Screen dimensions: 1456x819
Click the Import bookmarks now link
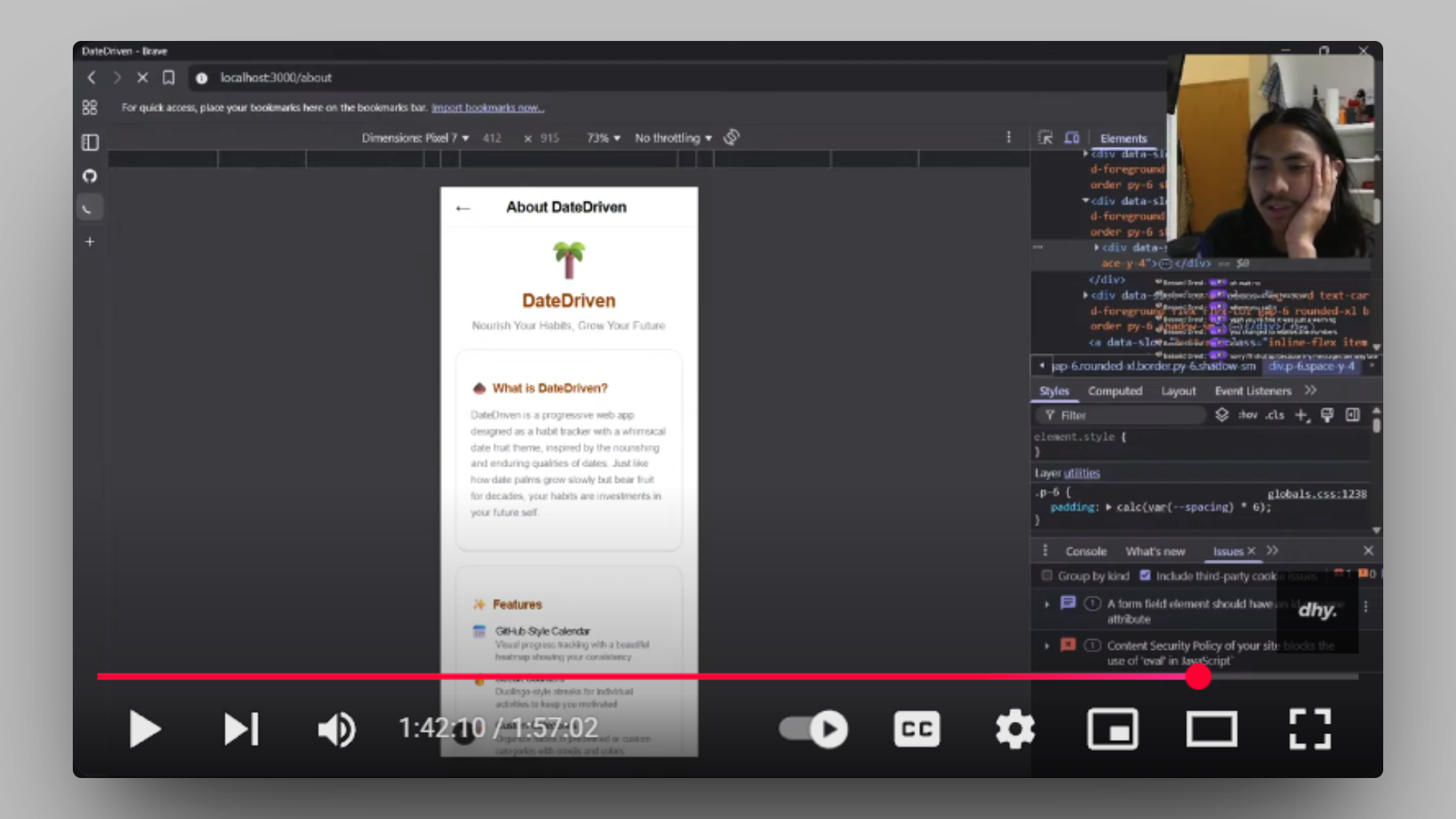488,108
